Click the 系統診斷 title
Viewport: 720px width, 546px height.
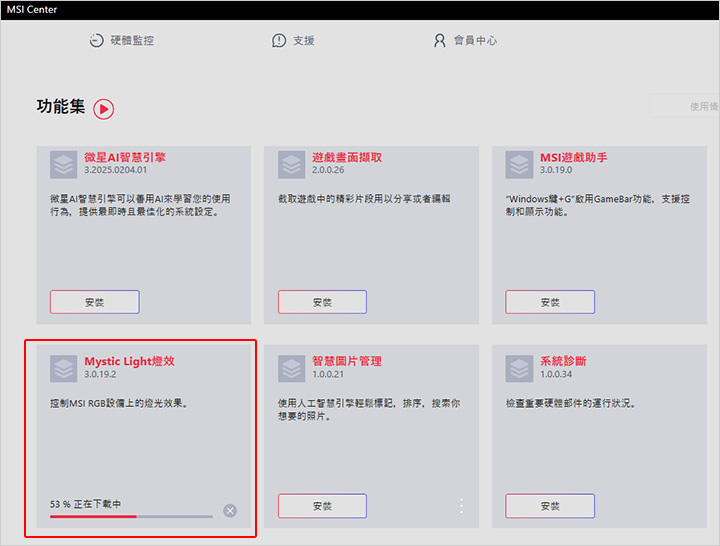click(563, 361)
